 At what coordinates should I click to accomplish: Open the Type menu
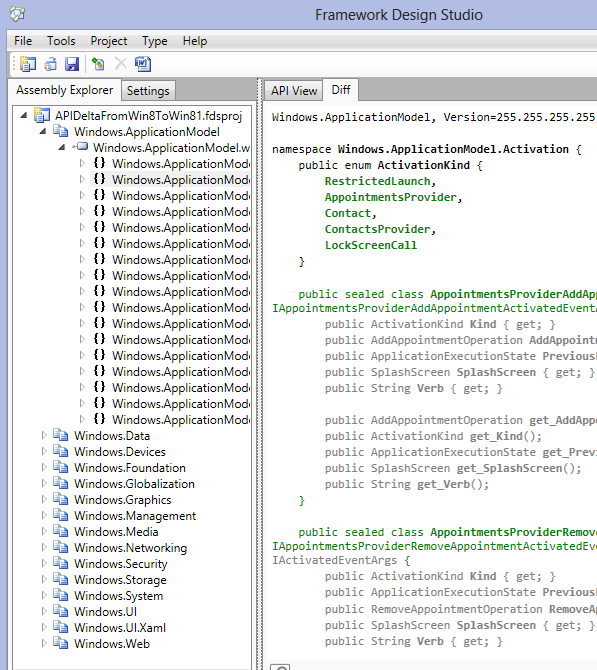coord(155,41)
